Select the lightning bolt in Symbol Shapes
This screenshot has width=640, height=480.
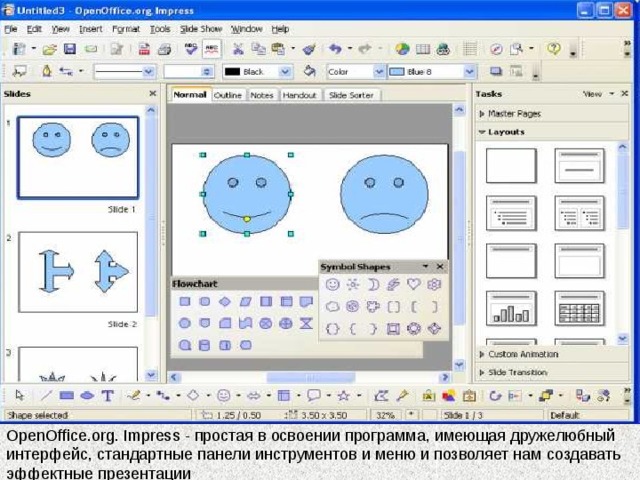pos(393,284)
